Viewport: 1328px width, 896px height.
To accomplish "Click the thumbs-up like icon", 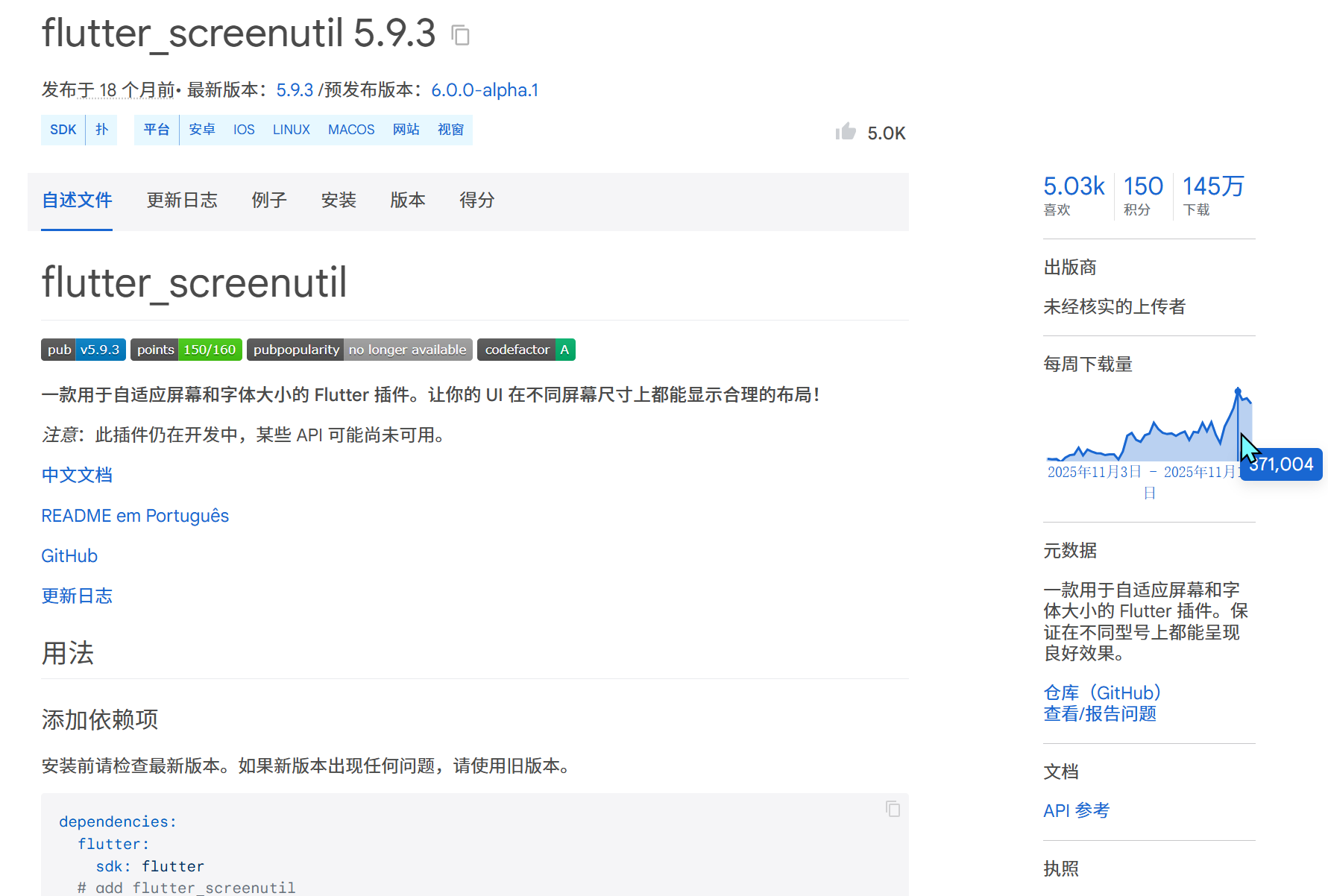I will [x=846, y=132].
